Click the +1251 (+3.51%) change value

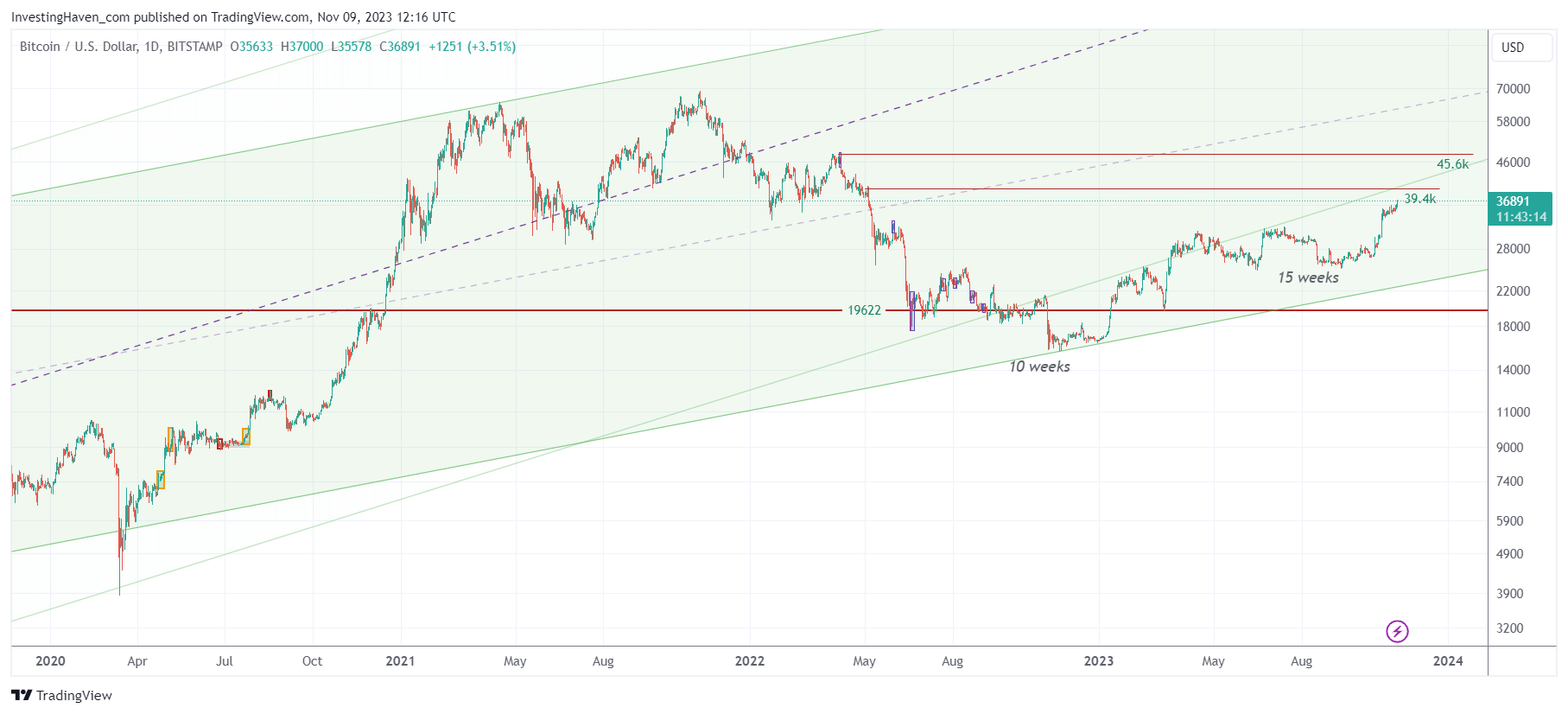click(473, 47)
